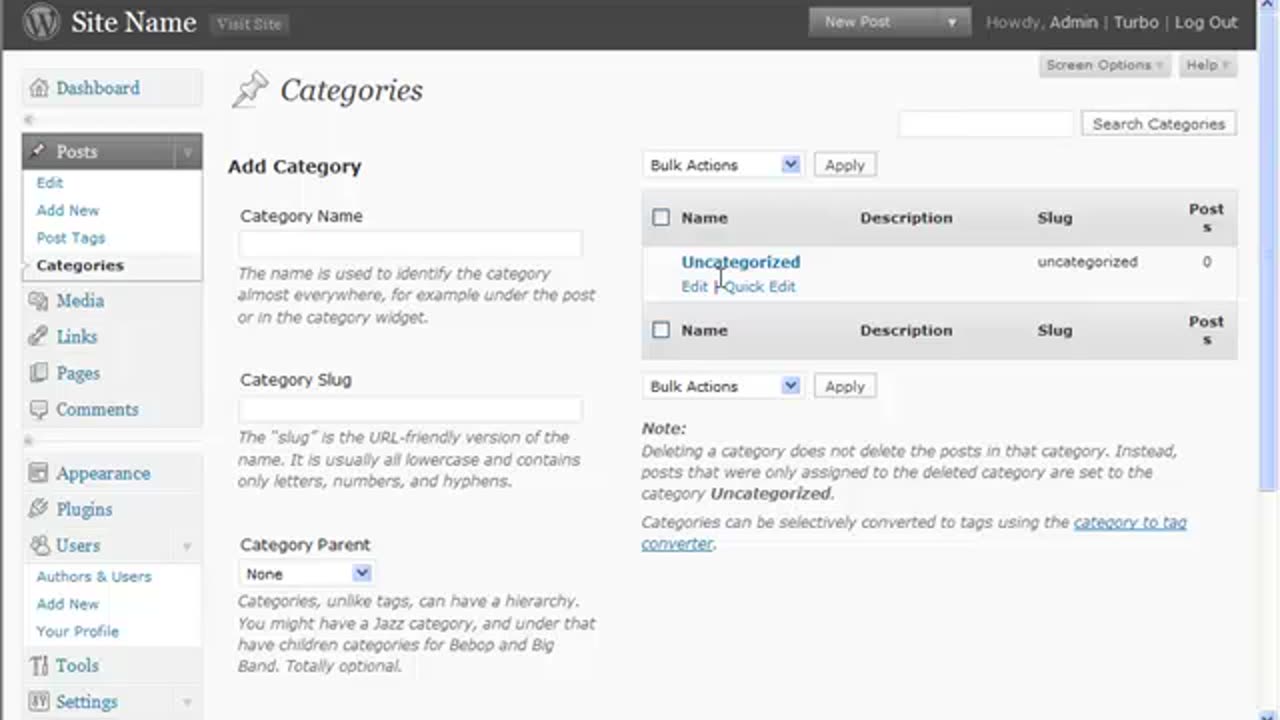Collapse the Users menu arrow
The image size is (1280, 720).
coord(187,546)
